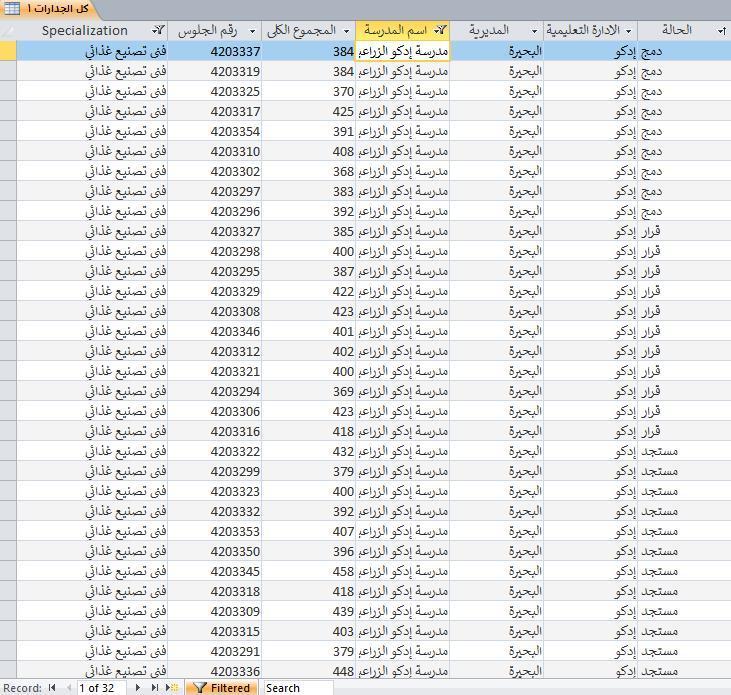
Task: Click total score cell 407
Action: coord(309,531)
